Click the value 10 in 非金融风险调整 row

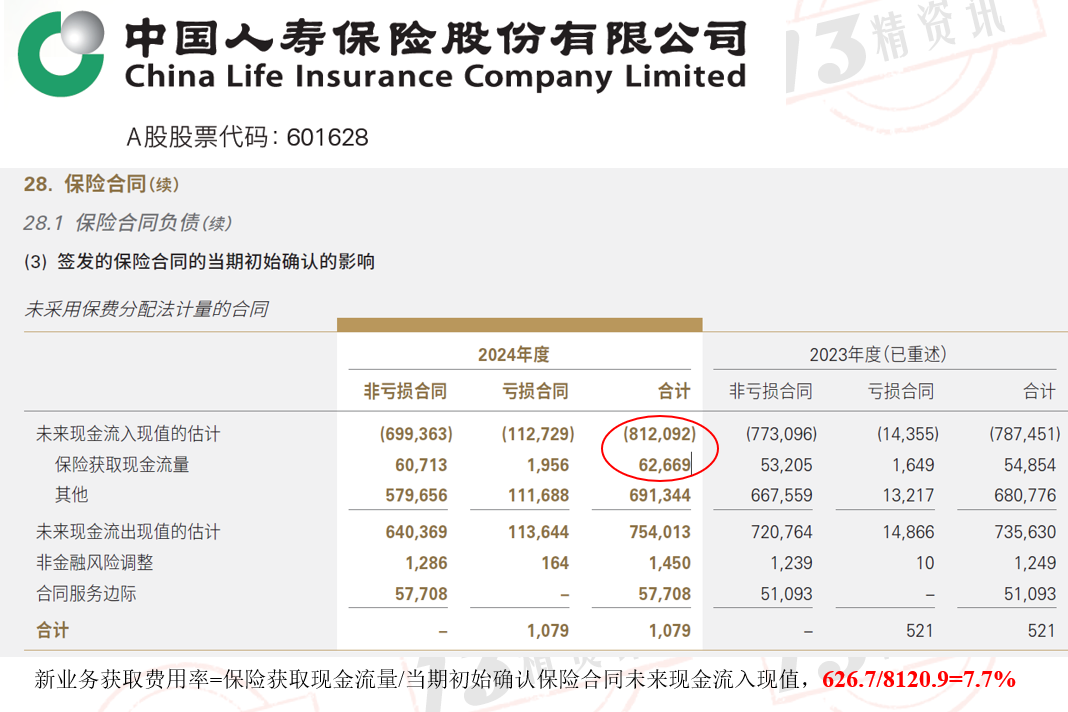pos(924,563)
